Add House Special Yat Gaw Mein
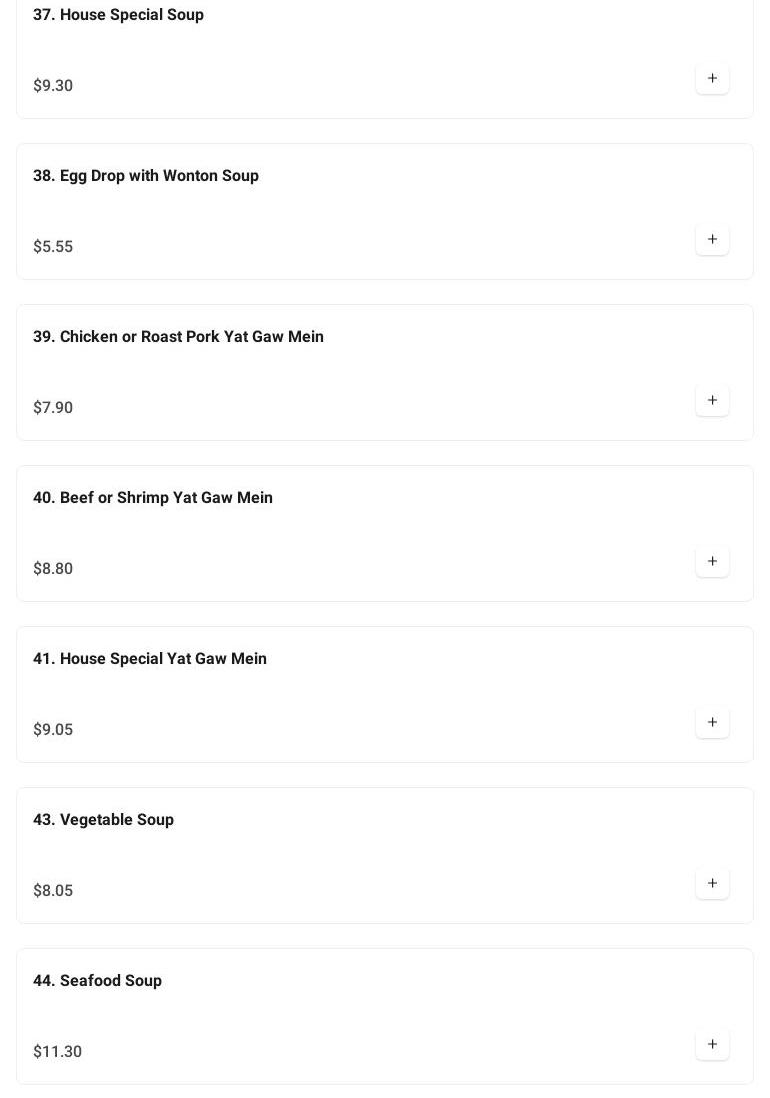Image resolution: width=770 pixels, height=1098 pixels. [x=712, y=723]
